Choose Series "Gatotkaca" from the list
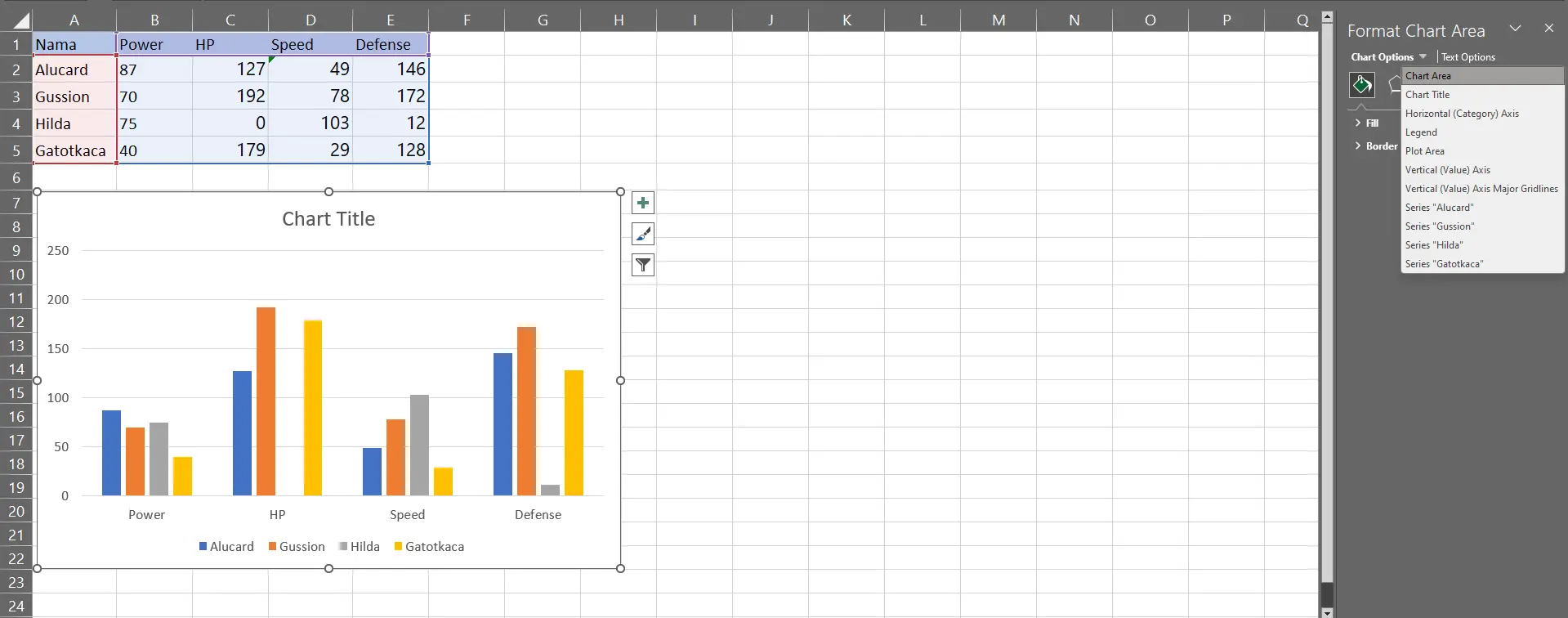 click(1482, 264)
